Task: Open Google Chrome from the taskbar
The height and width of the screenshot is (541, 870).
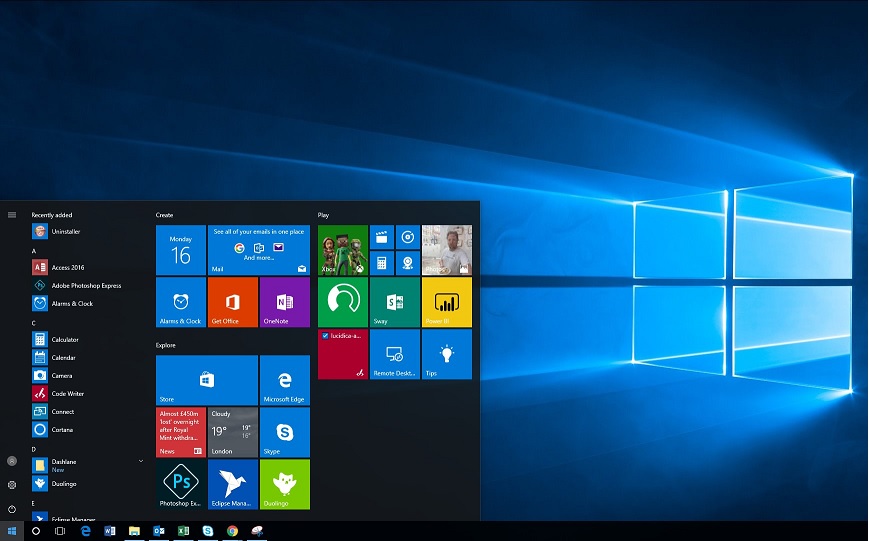Action: coord(232,531)
